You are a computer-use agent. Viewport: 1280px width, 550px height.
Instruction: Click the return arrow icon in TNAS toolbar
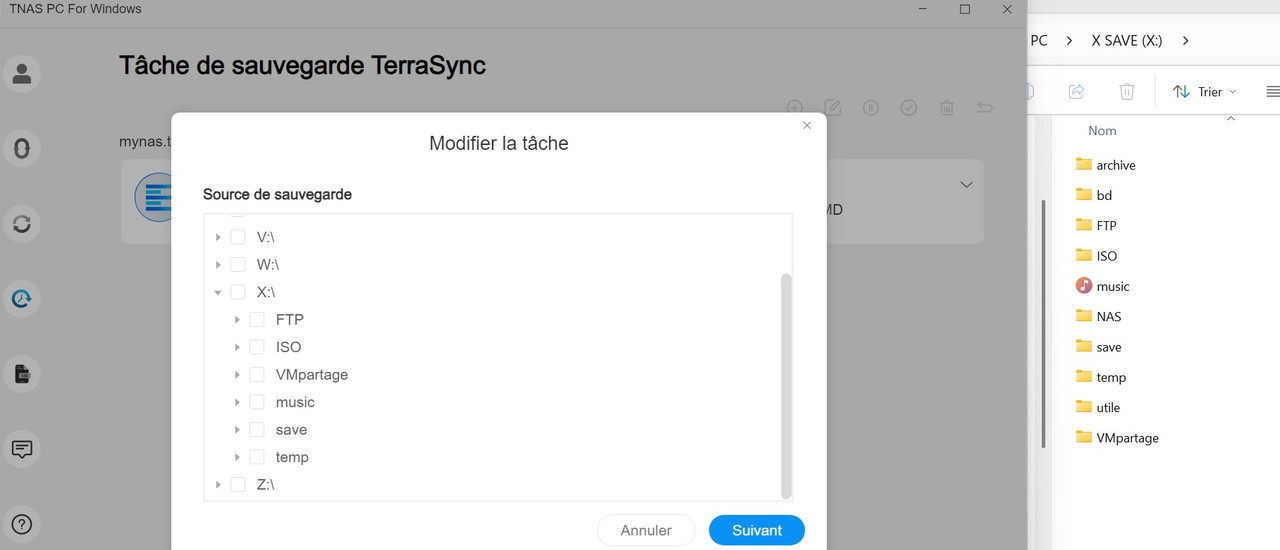(x=985, y=107)
